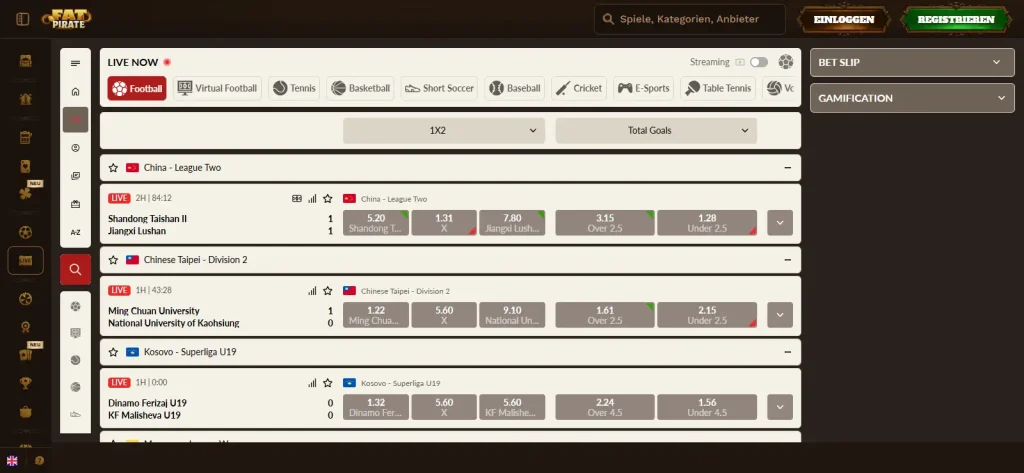
Task: Toggle the Streaming switch
Action: [x=758, y=62]
